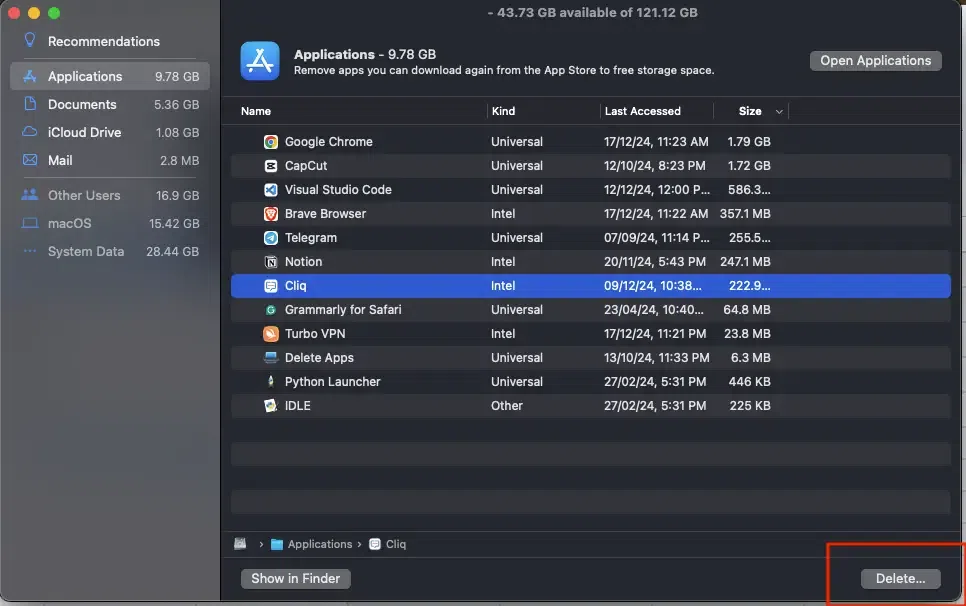This screenshot has width=966, height=606.
Task: Click the Turbo VPN app icon
Action: (x=270, y=334)
